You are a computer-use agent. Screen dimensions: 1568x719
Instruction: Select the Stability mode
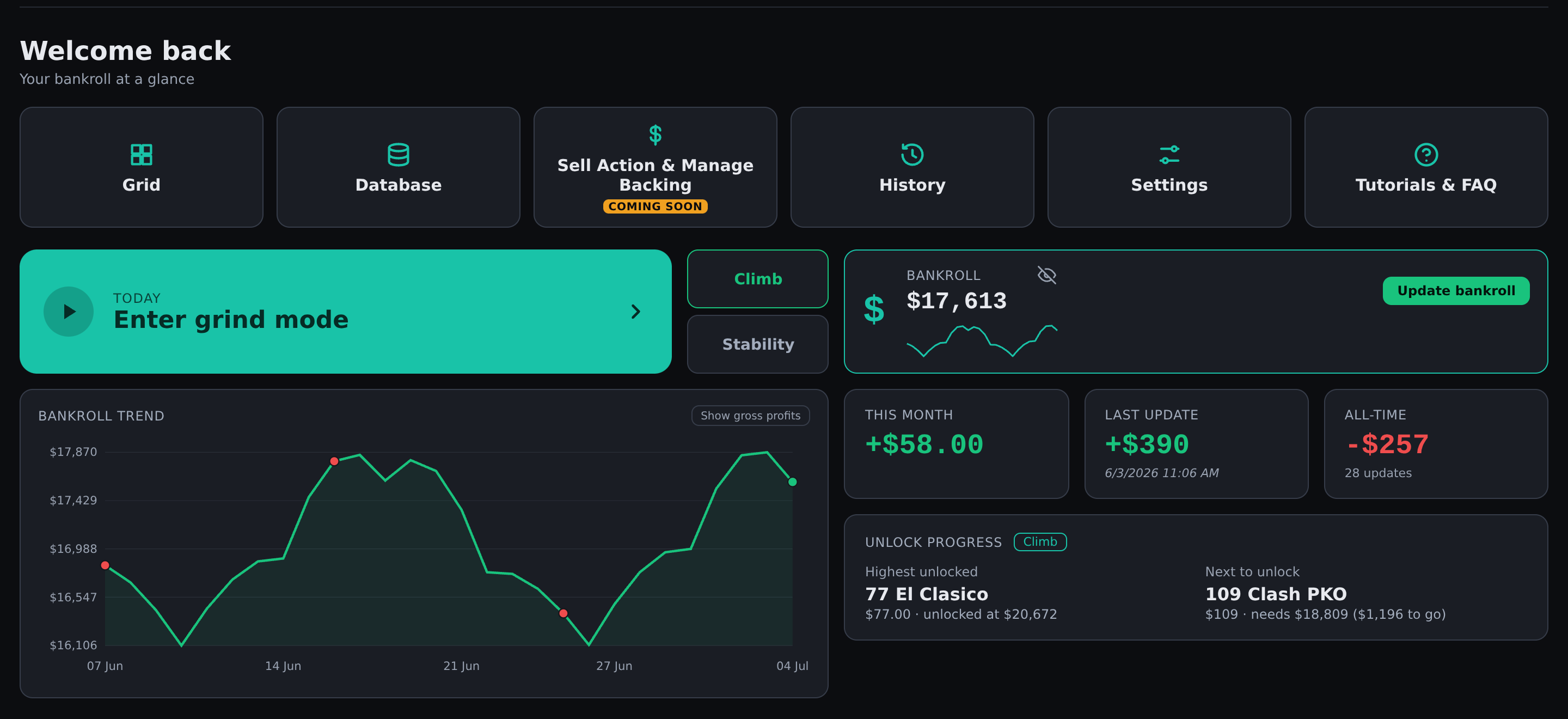pyautogui.click(x=757, y=345)
